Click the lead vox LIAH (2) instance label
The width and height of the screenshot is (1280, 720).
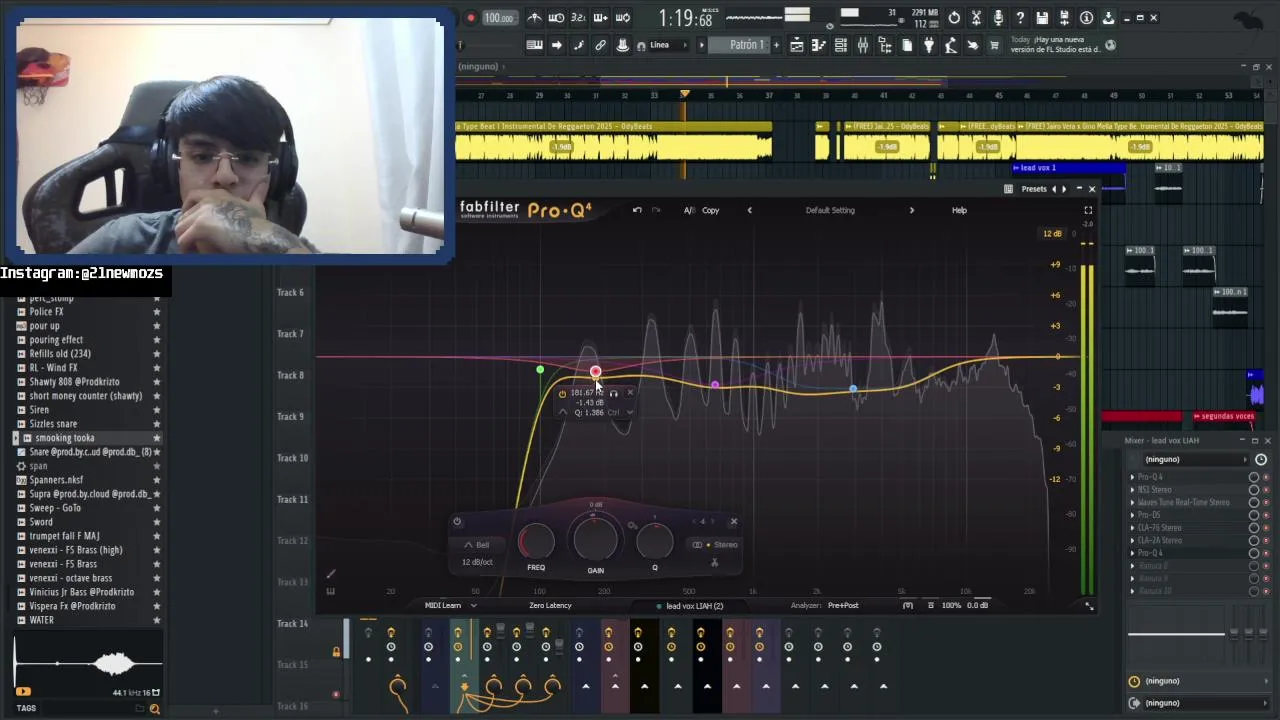coord(694,606)
